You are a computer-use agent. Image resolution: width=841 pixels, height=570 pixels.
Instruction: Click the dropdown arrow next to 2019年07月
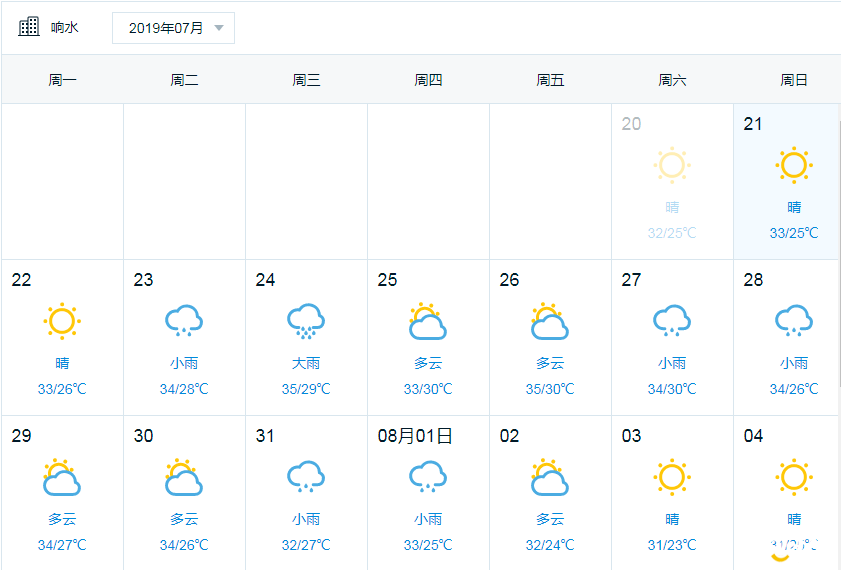[x=219, y=28]
